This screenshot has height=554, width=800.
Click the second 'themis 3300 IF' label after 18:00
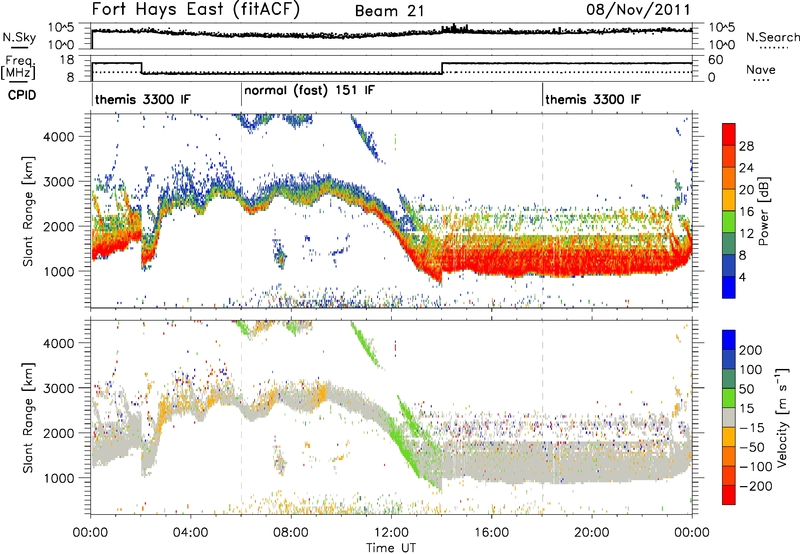pyautogui.click(x=593, y=99)
